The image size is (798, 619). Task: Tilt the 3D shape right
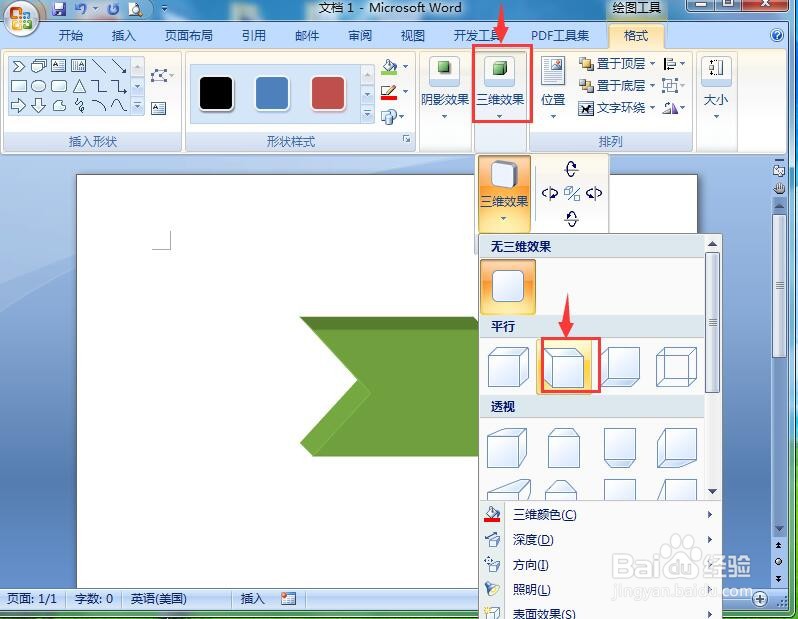594,193
